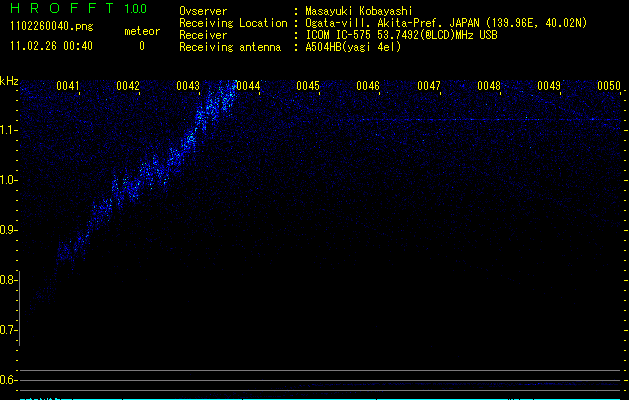Click the 0047 time marker

[x=428, y=86]
